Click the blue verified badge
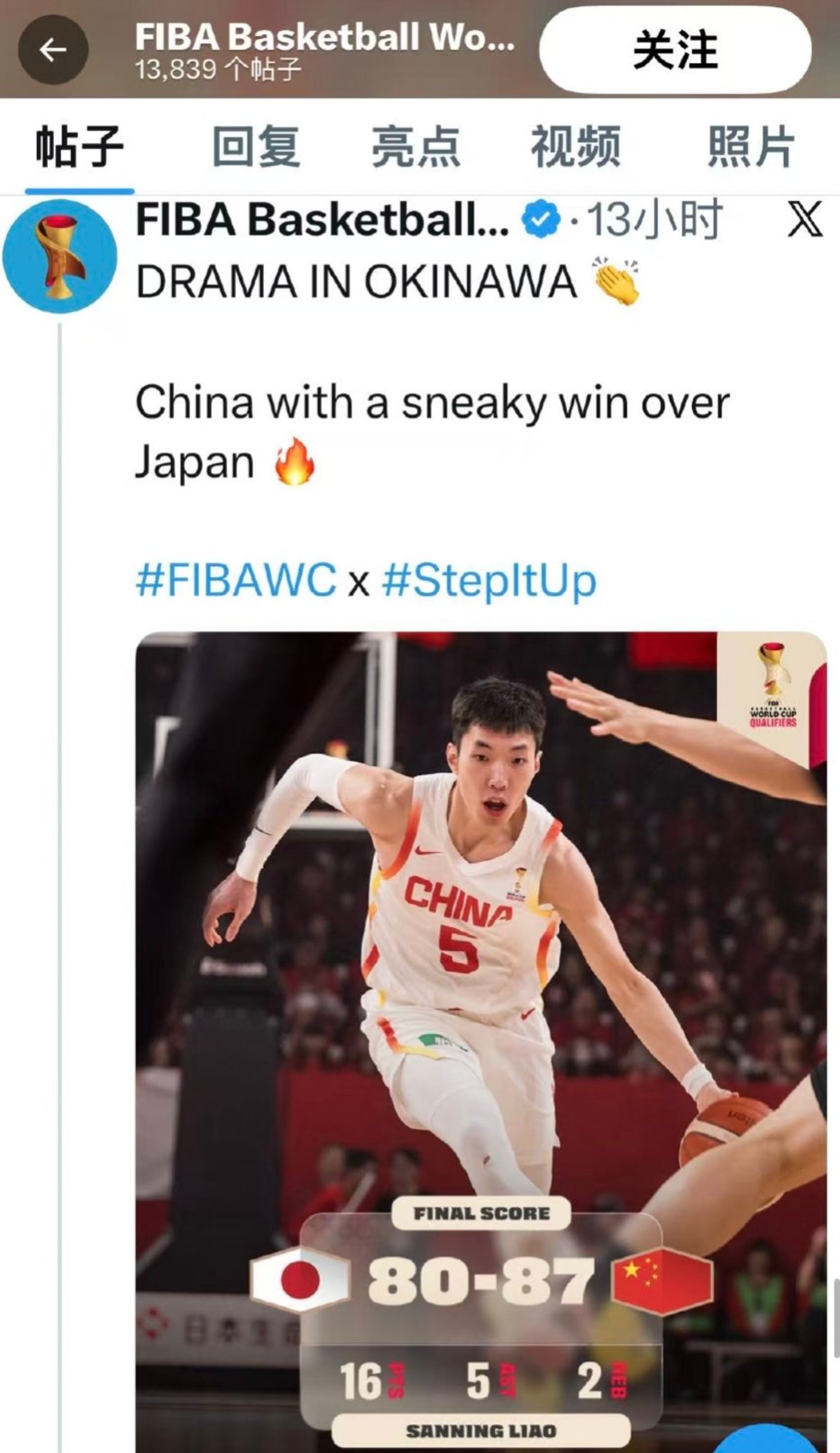 (542, 219)
